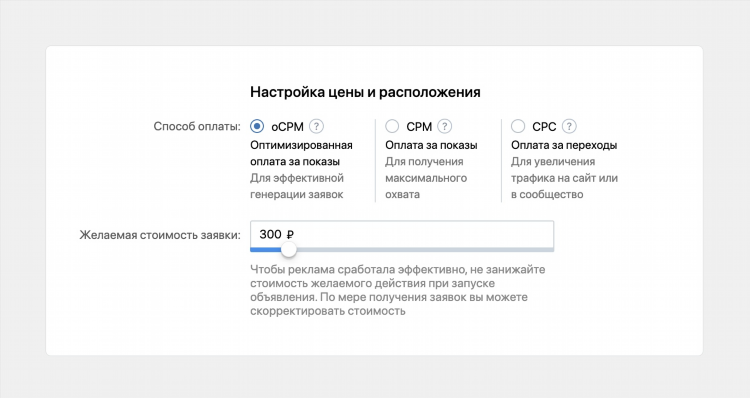Click the "Оплата за показы" description

click(431, 145)
